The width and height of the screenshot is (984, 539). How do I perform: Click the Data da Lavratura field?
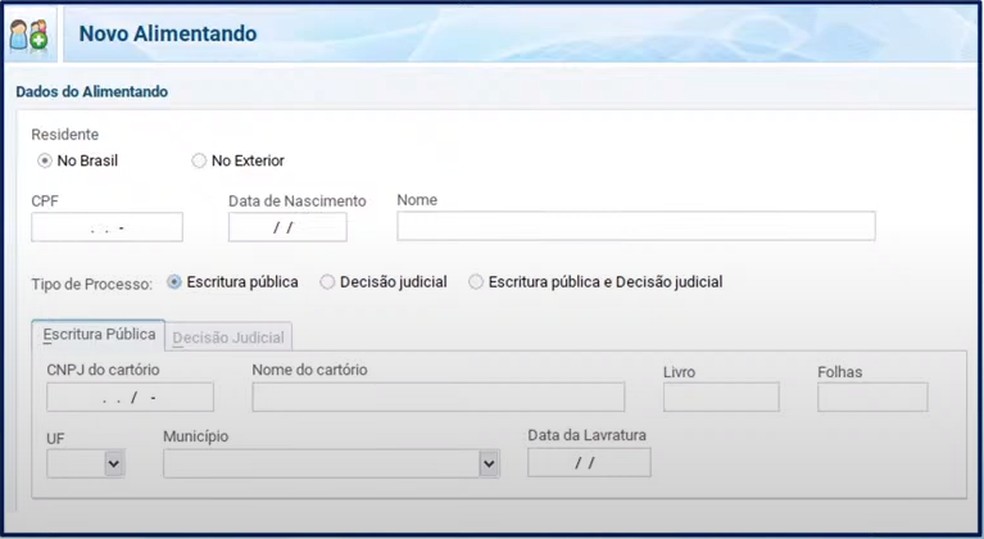pyautogui.click(x=589, y=462)
